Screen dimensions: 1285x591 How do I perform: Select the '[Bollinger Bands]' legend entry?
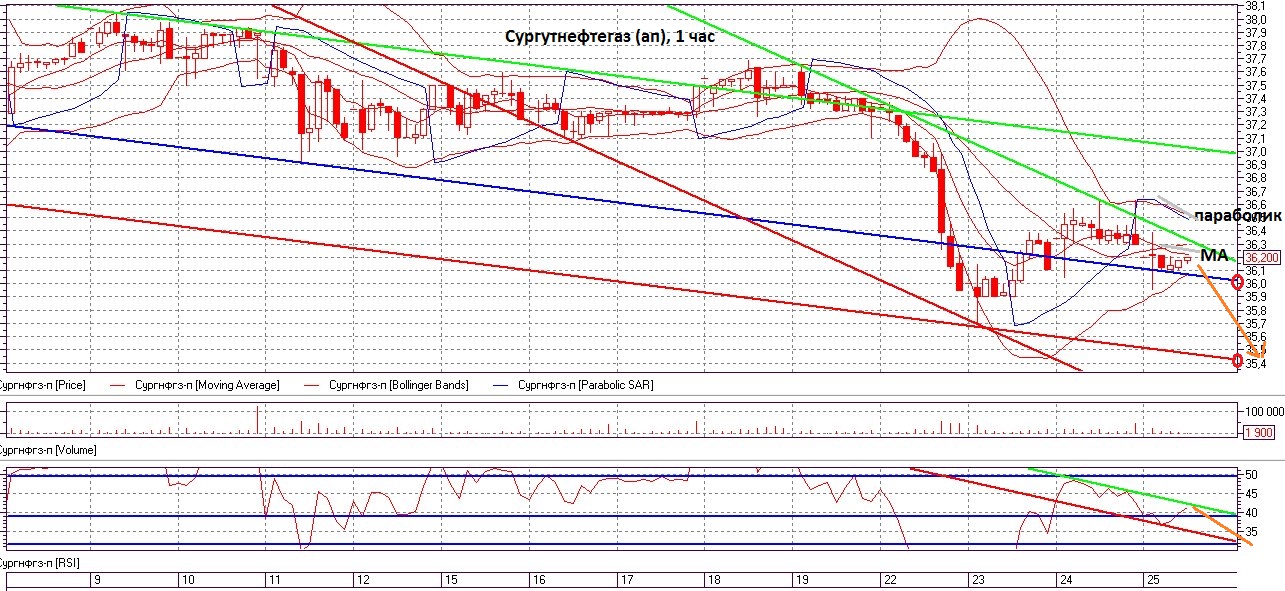tap(398, 385)
